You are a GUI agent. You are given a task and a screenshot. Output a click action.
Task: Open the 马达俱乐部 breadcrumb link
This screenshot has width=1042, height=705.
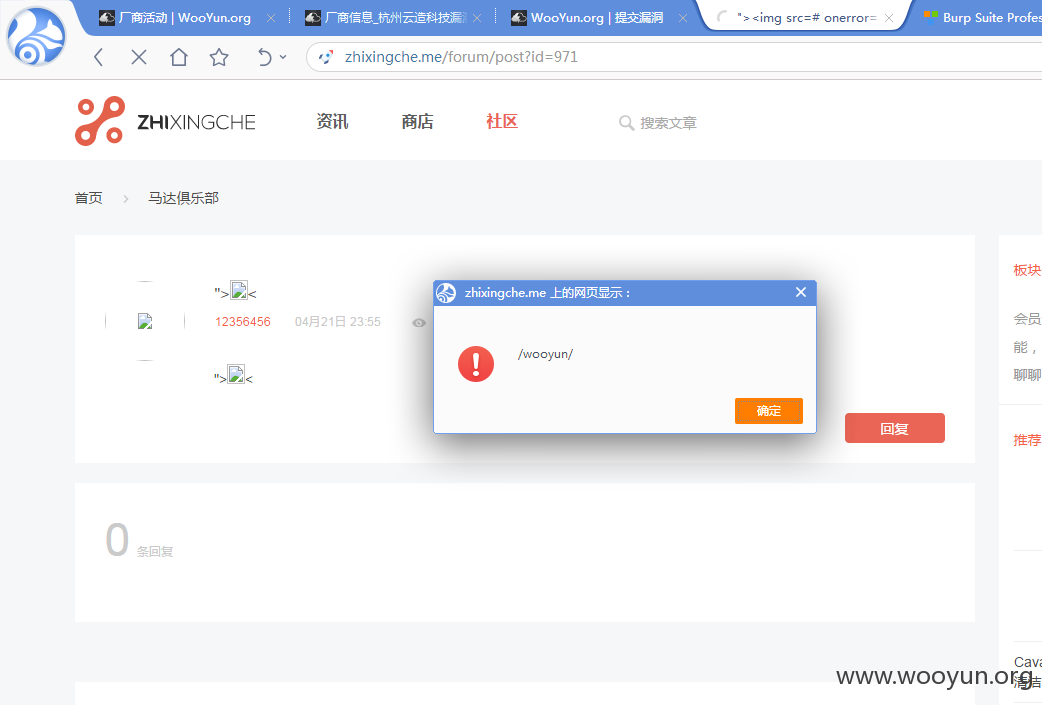[x=183, y=198]
